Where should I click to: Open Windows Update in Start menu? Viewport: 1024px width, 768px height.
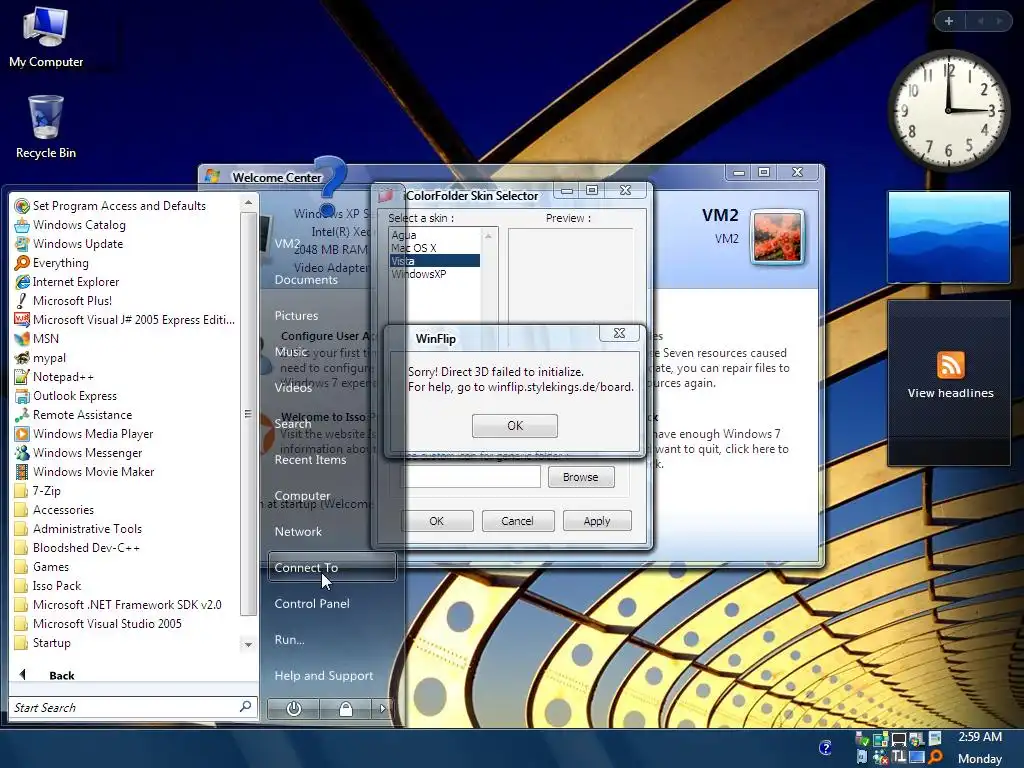[x=69, y=244]
